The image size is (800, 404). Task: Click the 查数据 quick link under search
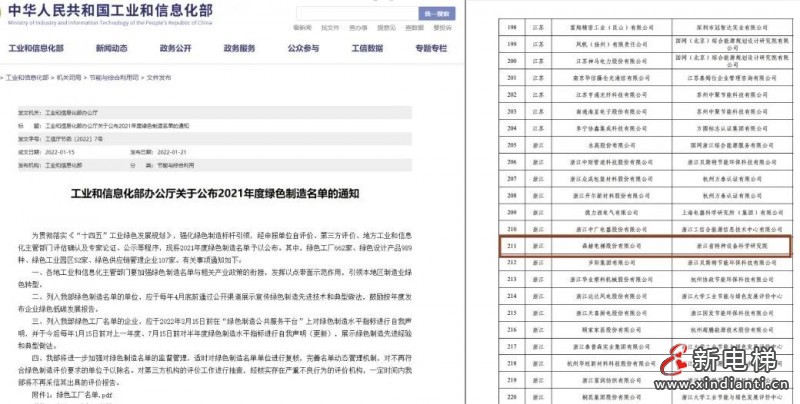(x=414, y=28)
